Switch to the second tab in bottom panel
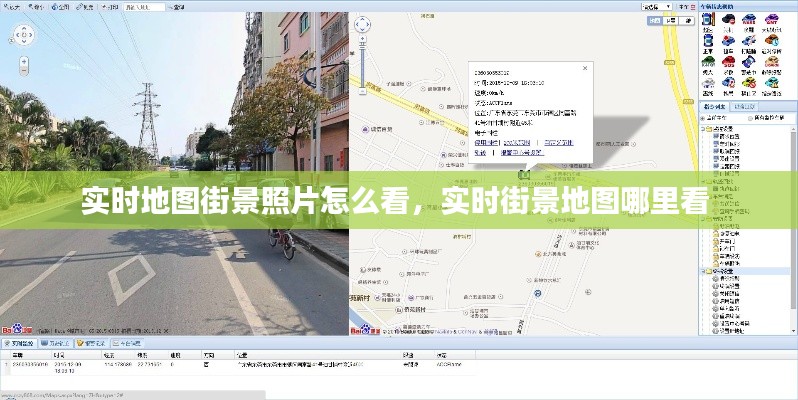 tap(57, 342)
